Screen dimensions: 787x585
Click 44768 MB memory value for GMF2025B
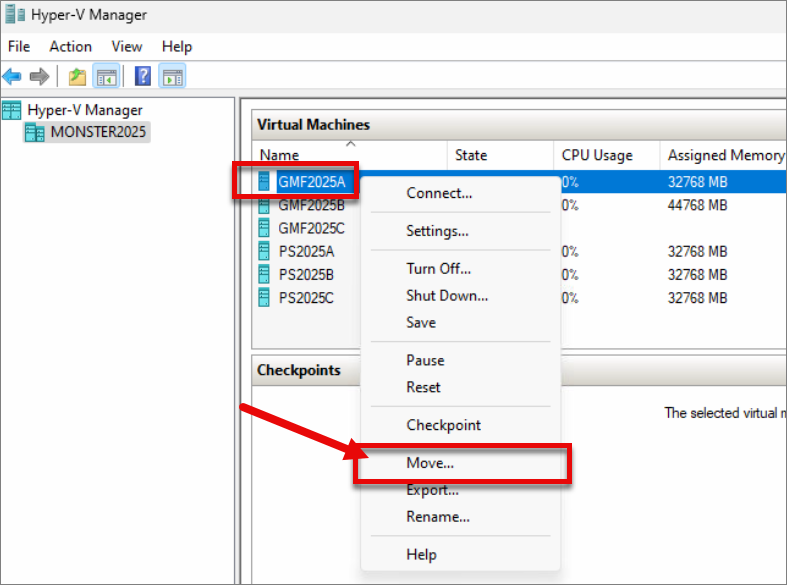point(697,205)
